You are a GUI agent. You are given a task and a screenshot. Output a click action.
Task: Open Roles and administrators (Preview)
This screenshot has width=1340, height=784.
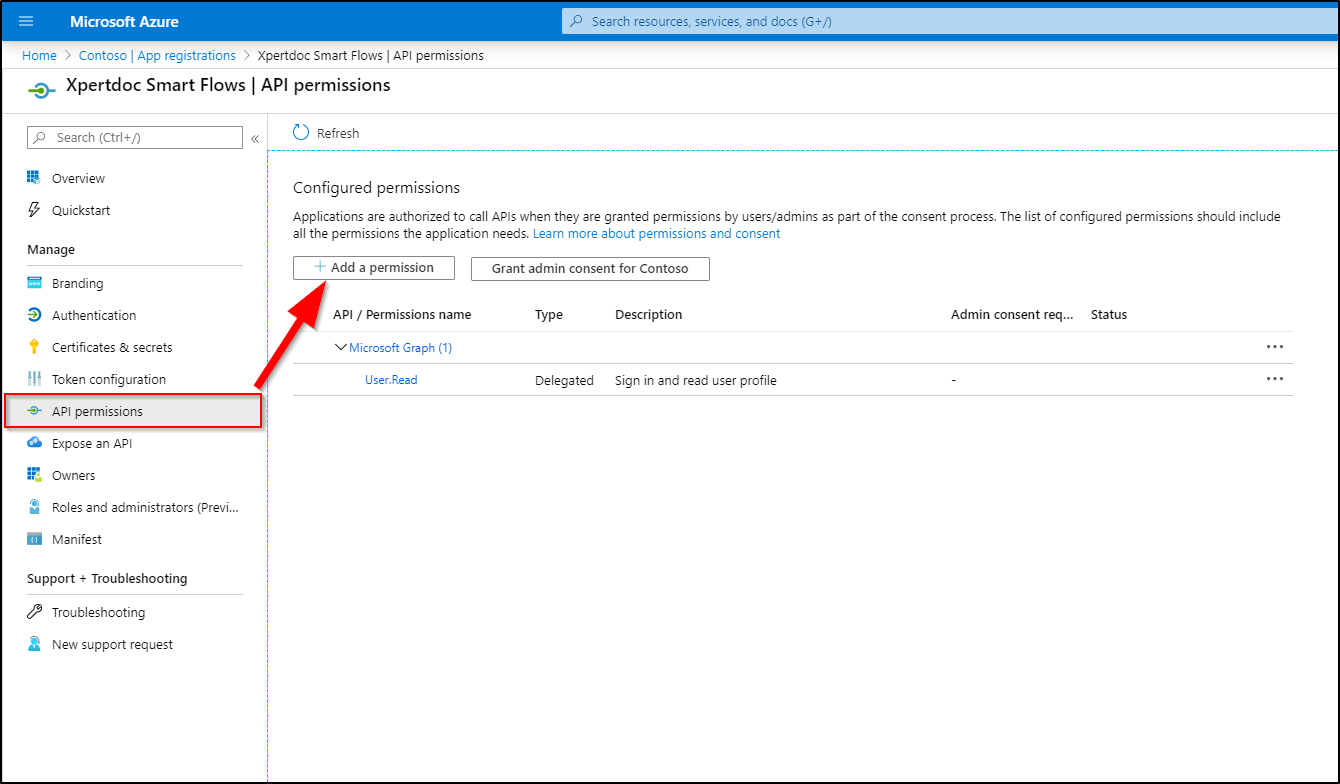145,507
